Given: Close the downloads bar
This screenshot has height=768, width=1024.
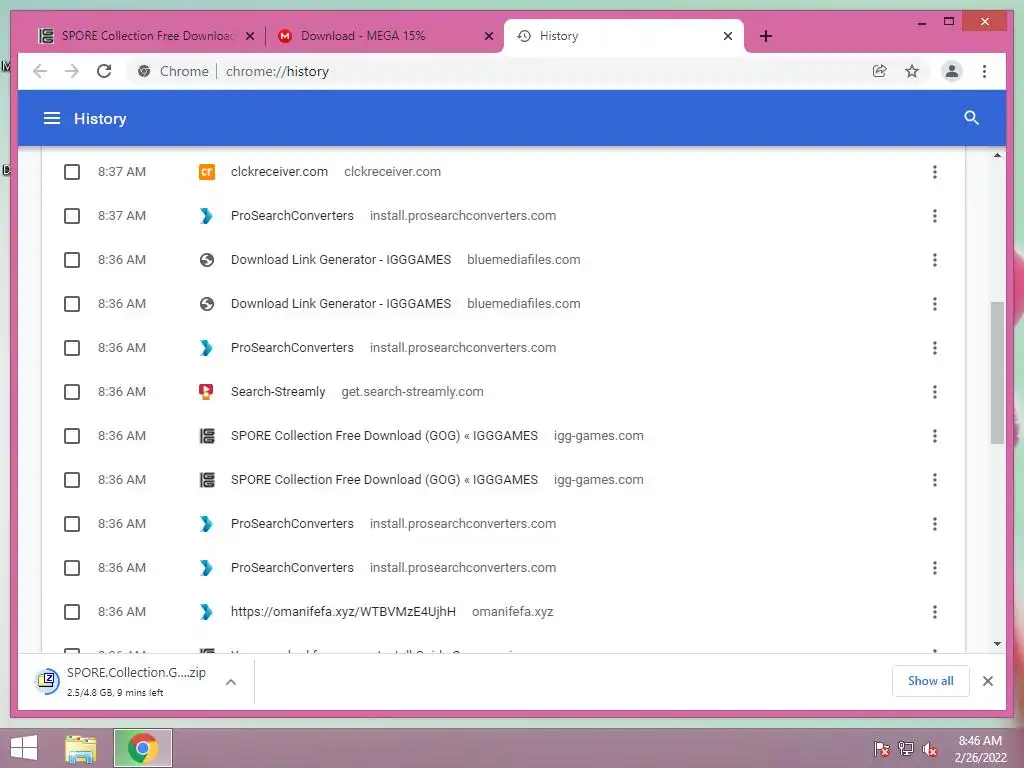Looking at the screenshot, I should [987, 681].
